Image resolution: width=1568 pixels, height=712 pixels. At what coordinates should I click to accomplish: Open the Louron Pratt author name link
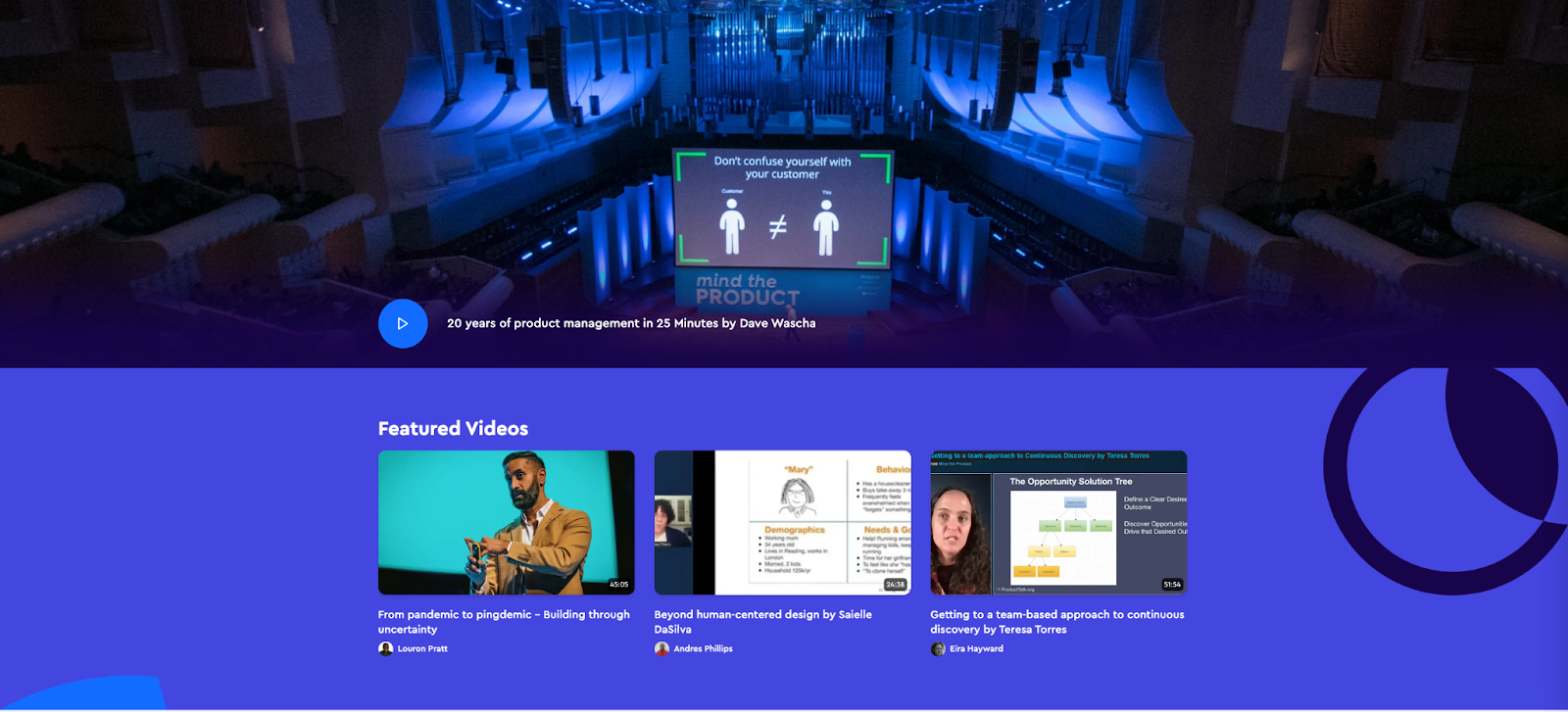click(x=422, y=648)
